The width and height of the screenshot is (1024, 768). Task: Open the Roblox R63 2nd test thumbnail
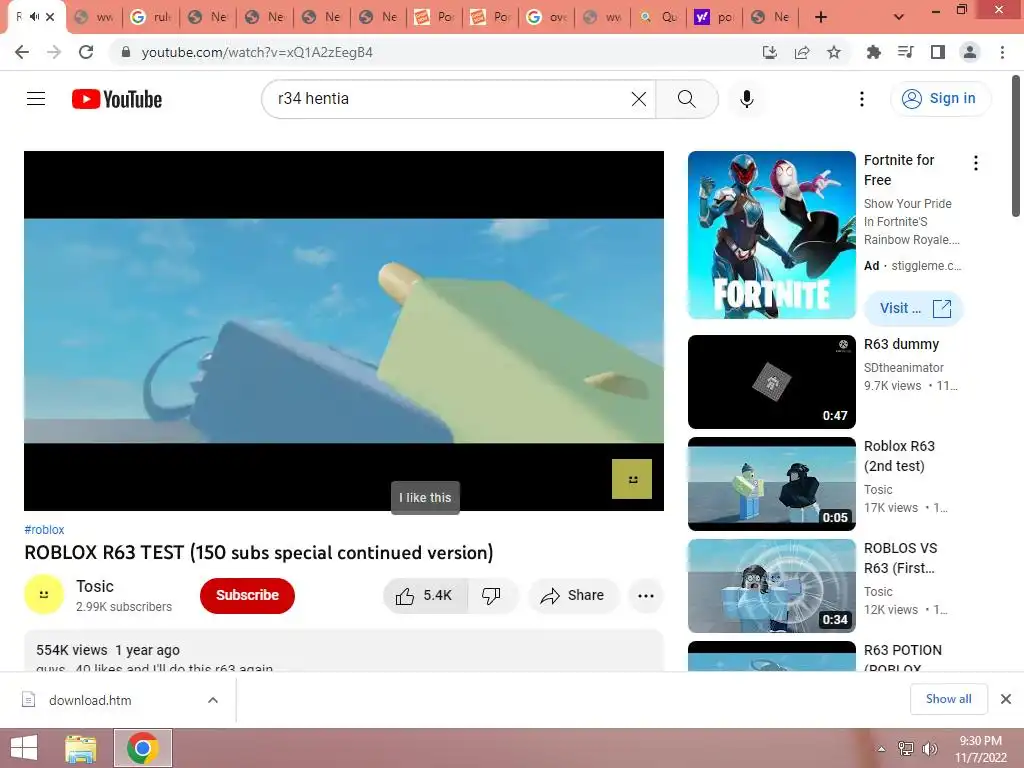click(x=771, y=483)
